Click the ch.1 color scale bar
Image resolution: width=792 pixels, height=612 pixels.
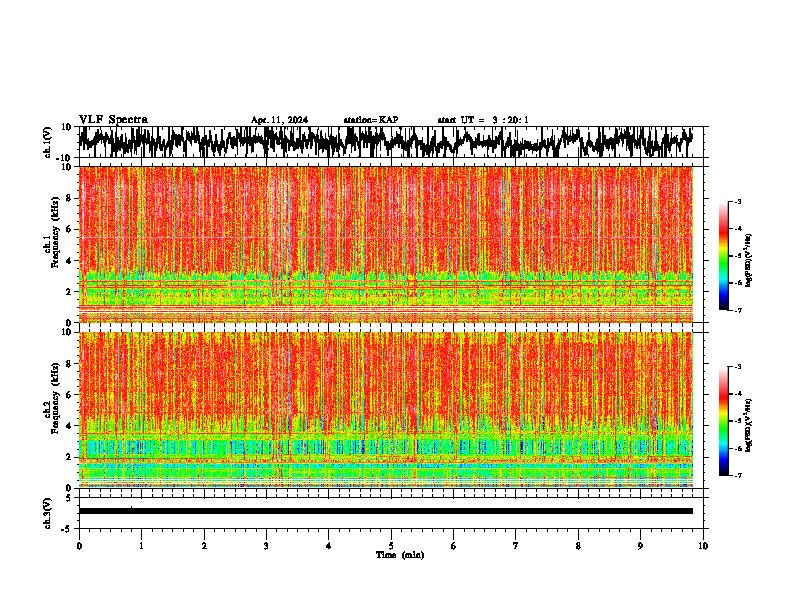point(724,256)
